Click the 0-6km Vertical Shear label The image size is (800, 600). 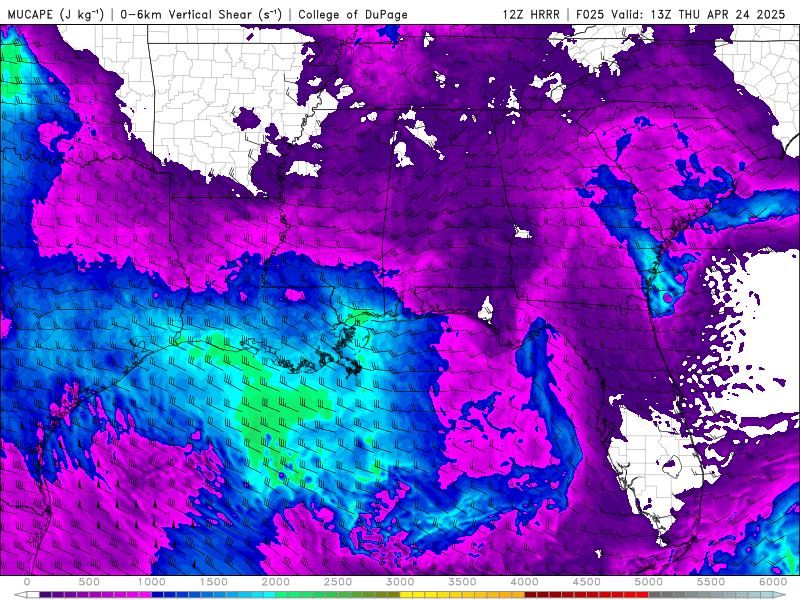click(201, 14)
